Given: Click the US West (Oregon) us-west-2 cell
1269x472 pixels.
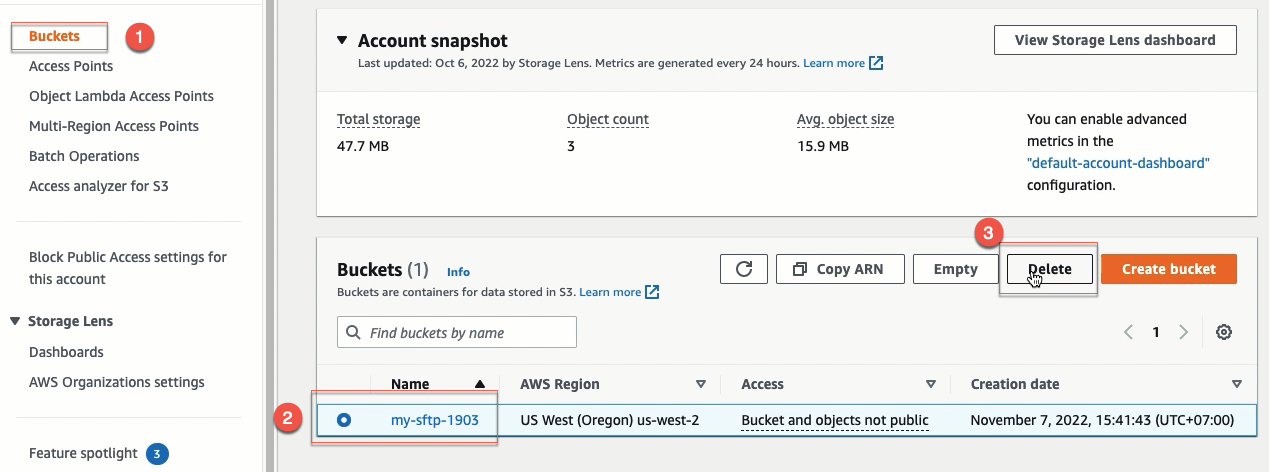Looking at the screenshot, I should coord(610,421).
